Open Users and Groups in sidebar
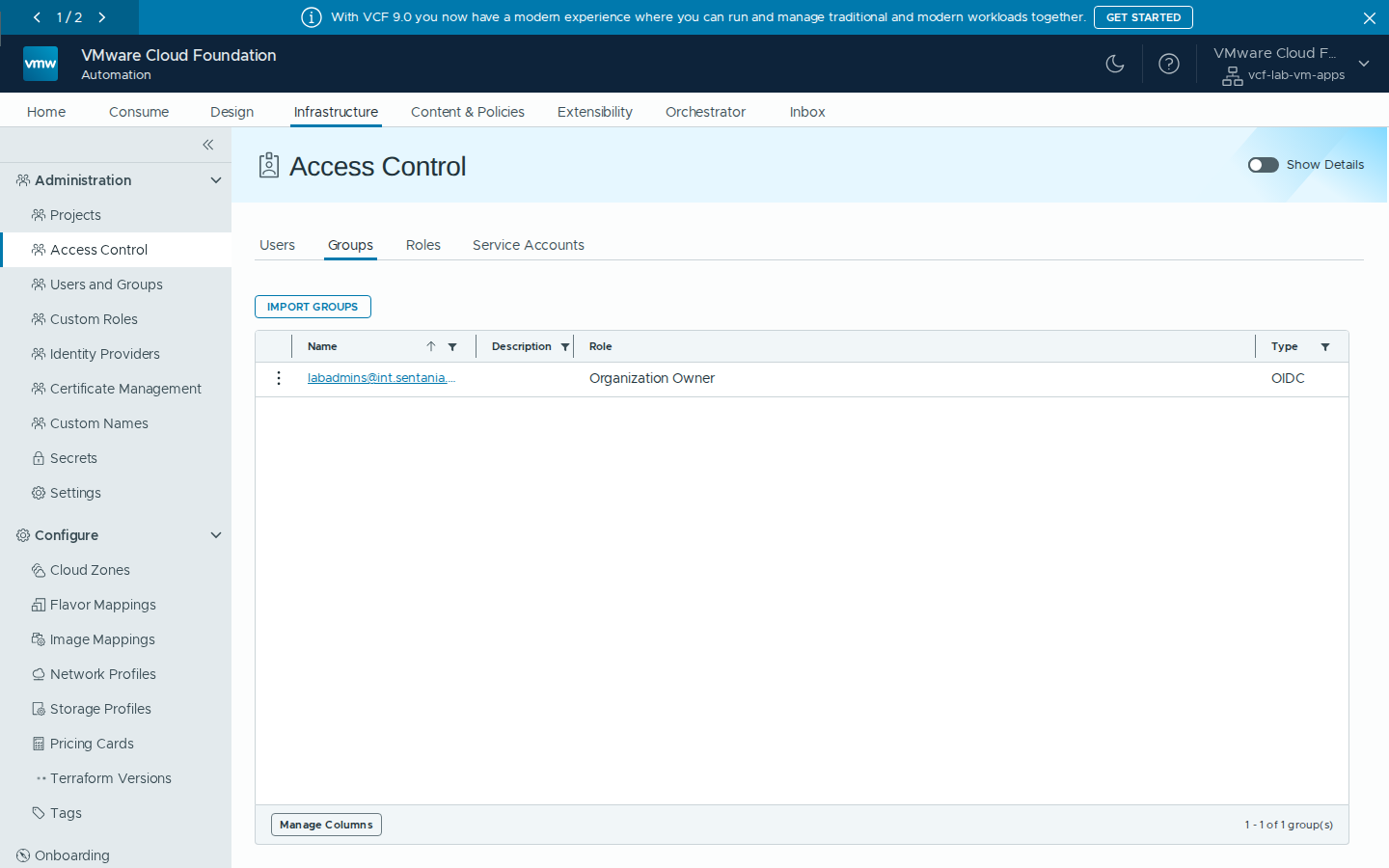The image size is (1389, 868). (x=106, y=285)
